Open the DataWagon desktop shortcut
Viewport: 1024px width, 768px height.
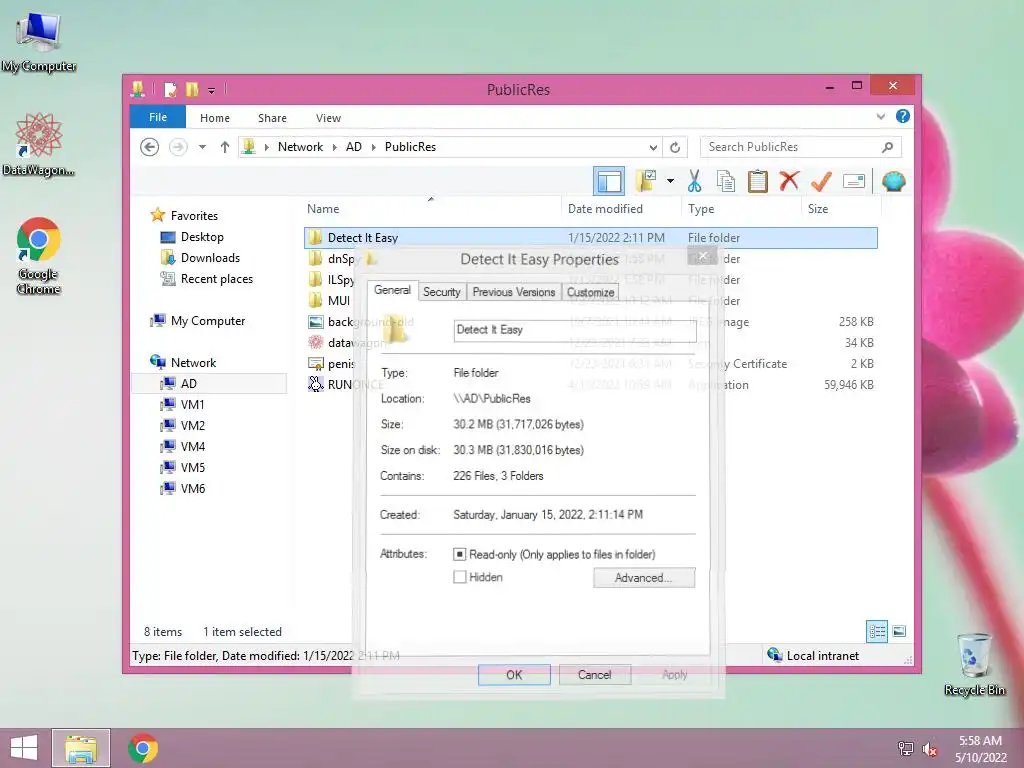tap(38, 144)
